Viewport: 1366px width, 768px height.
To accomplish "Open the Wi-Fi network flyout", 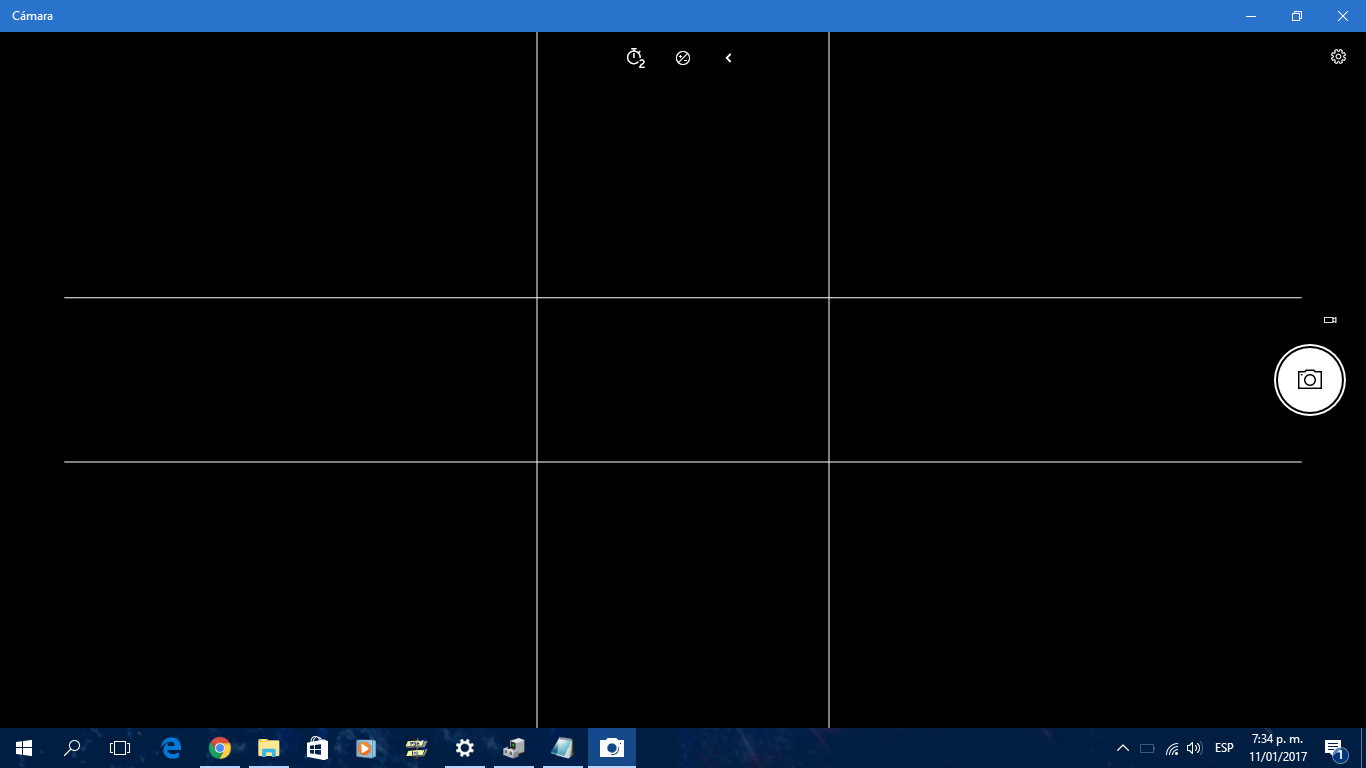I will [1171, 748].
